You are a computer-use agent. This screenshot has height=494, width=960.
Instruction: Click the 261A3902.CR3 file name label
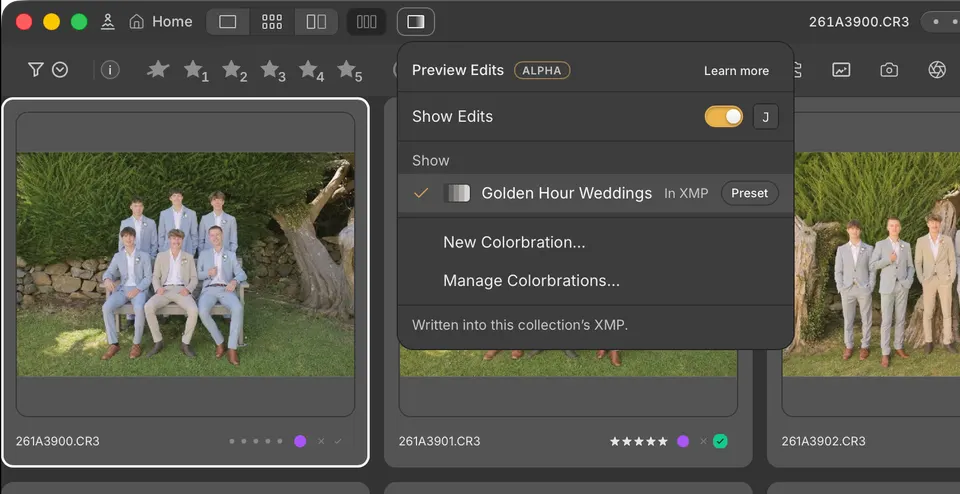click(823, 441)
